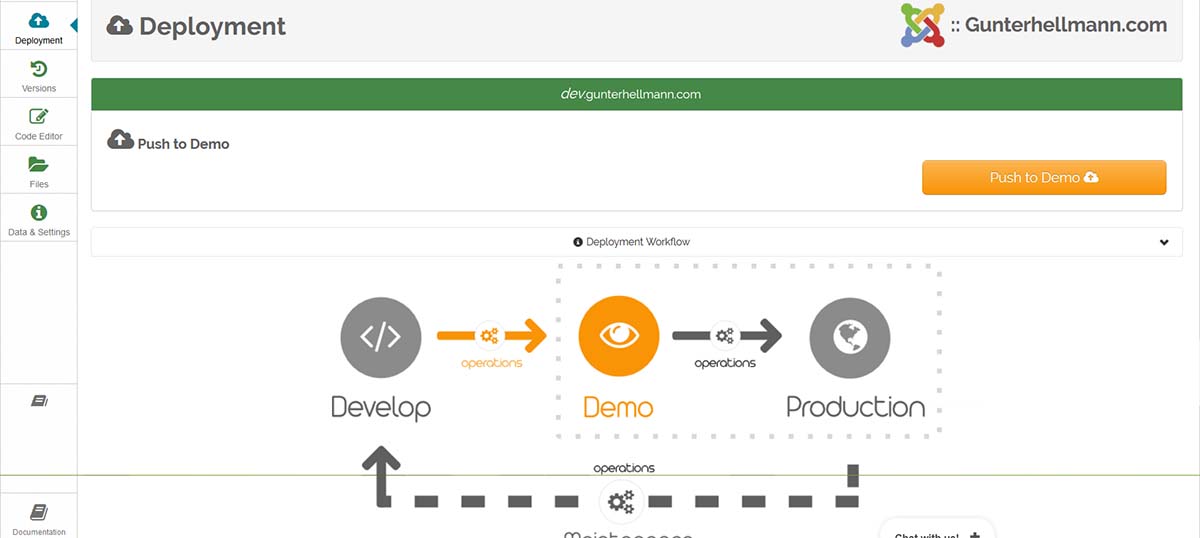This screenshot has height=538, width=1200.
Task: Select the Production globe stage
Action: point(850,338)
